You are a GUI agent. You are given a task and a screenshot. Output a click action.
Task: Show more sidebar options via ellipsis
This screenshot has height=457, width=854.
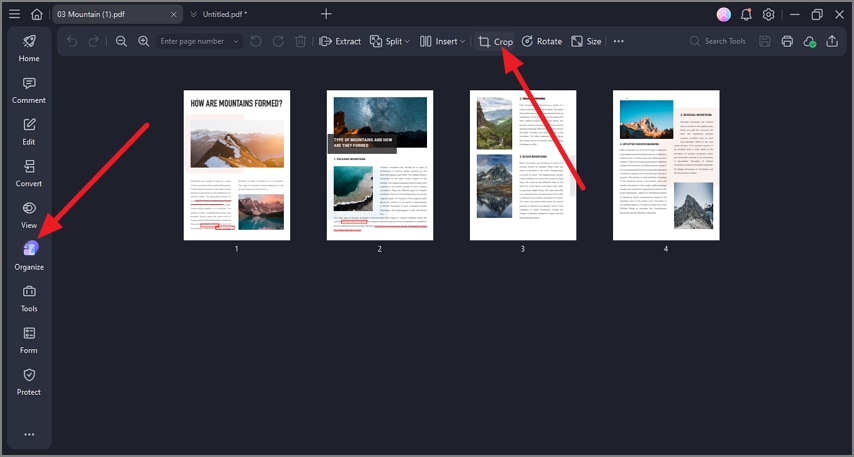point(29,434)
